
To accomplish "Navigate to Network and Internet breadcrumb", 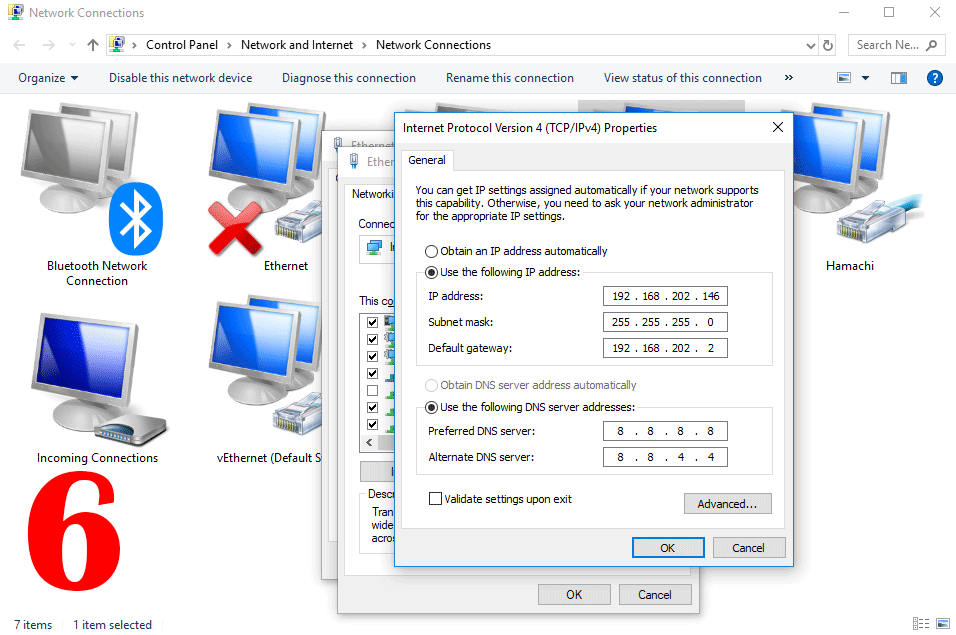I will click(296, 45).
